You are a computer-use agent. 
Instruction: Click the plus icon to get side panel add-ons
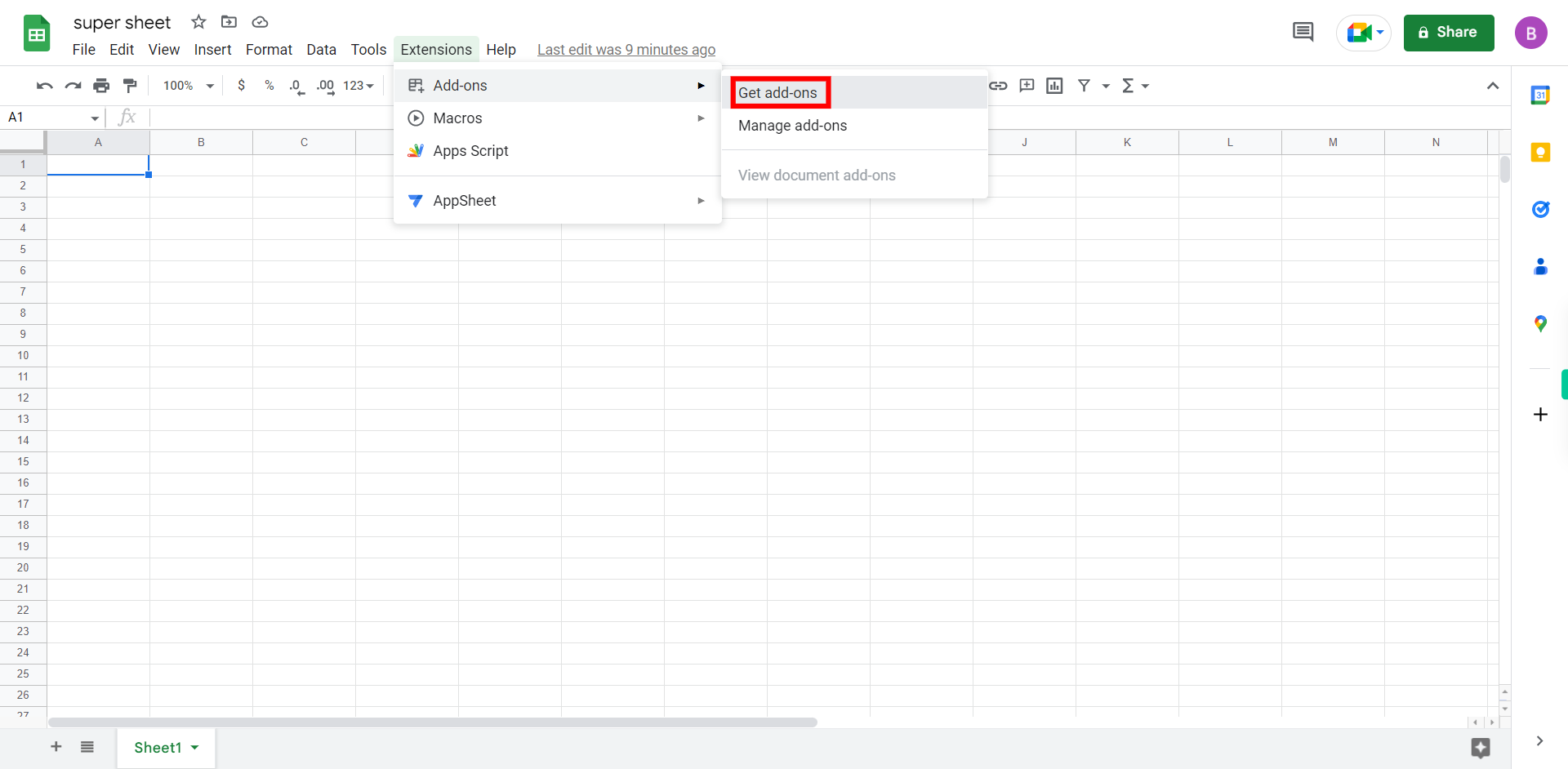tap(1540, 415)
